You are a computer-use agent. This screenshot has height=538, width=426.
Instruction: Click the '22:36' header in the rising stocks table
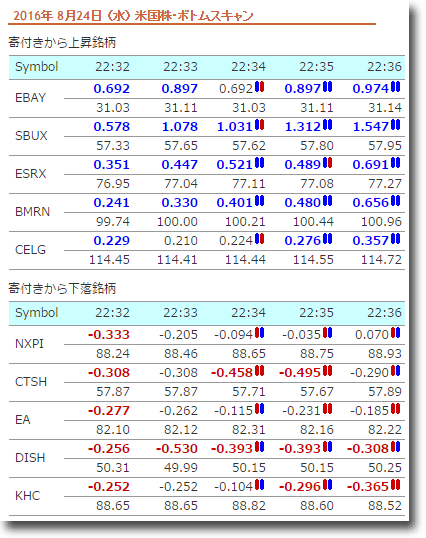pos(384,67)
